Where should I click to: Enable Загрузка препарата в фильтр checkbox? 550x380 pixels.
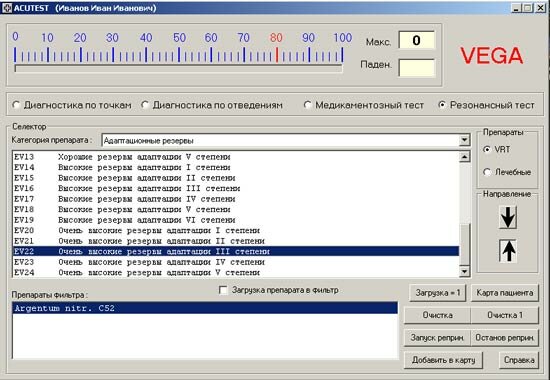[x=223, y=290]
